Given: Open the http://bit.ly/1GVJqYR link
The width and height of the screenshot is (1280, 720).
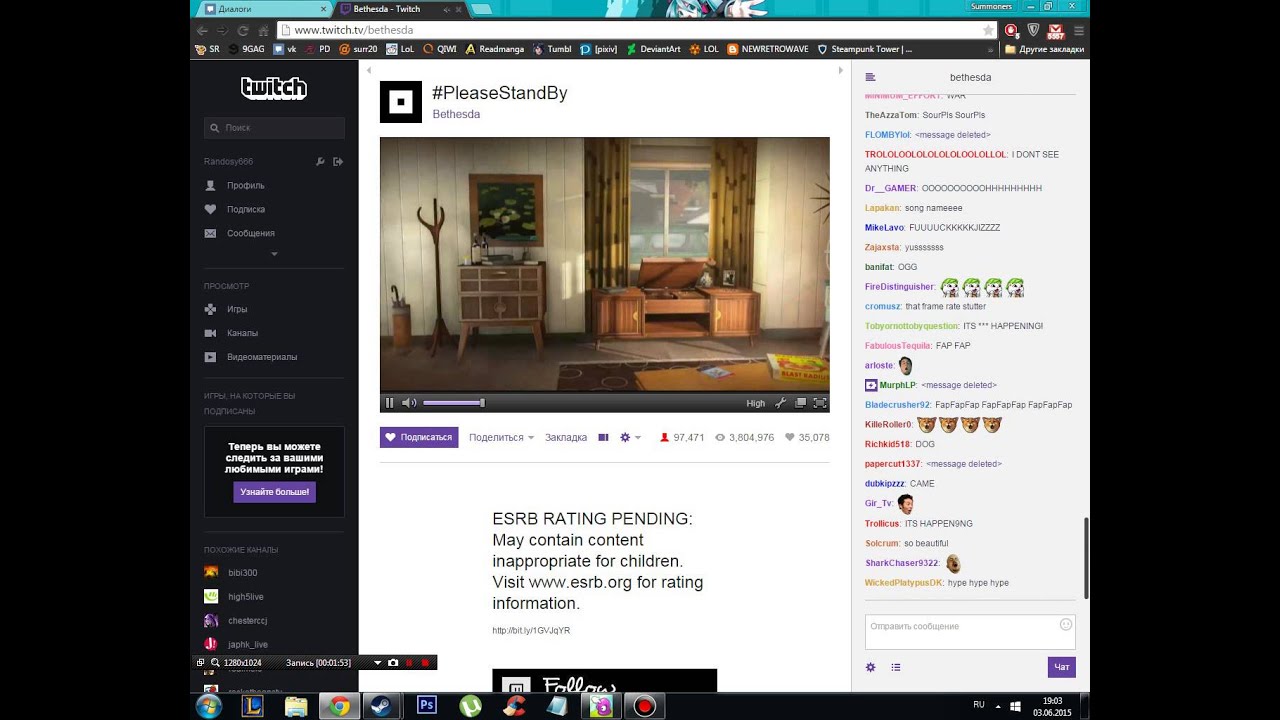Looking at the screenshot, I should tap(531, 631).
